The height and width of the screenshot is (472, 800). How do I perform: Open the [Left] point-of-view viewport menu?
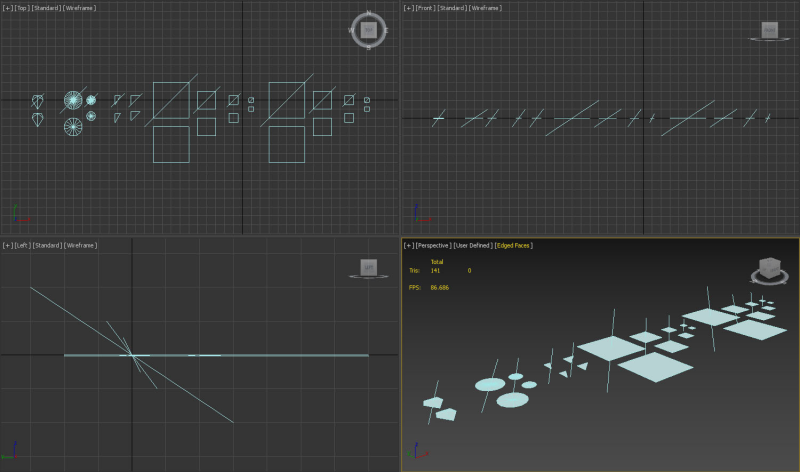pos(22,245)
